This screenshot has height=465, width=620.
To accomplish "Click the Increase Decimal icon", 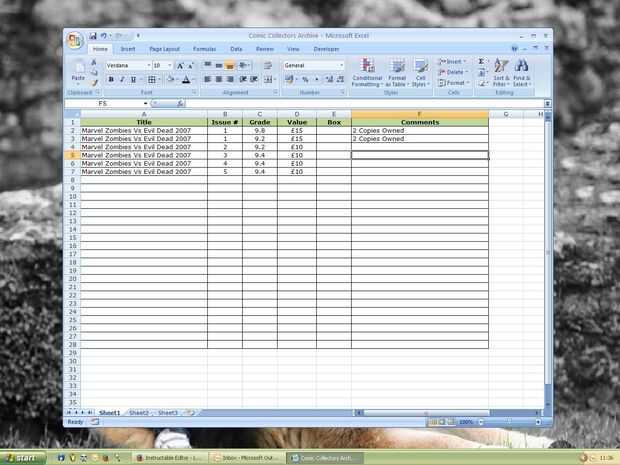I will [x=329, y=79].
